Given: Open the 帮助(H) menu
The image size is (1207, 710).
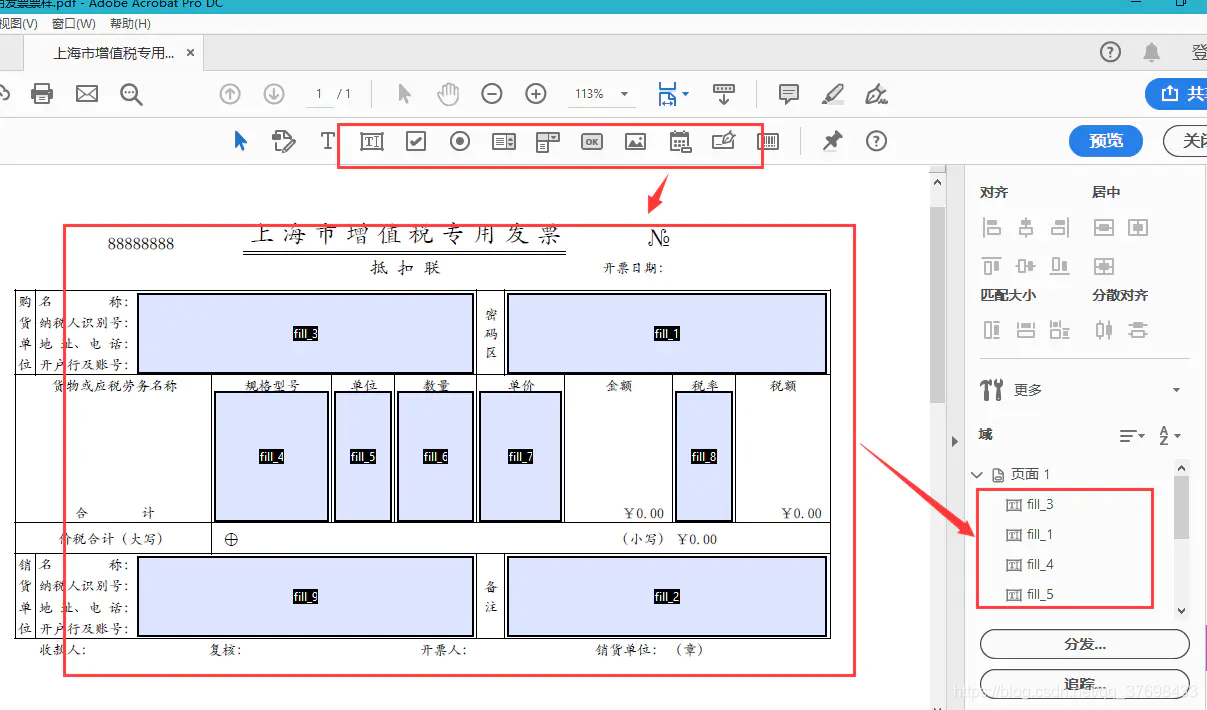Looking at the screenshot, I should 130,24.
